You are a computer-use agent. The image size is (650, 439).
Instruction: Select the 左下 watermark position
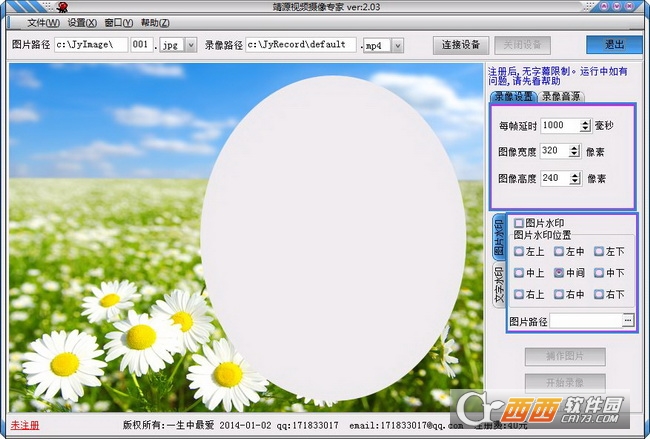(599, 251)
